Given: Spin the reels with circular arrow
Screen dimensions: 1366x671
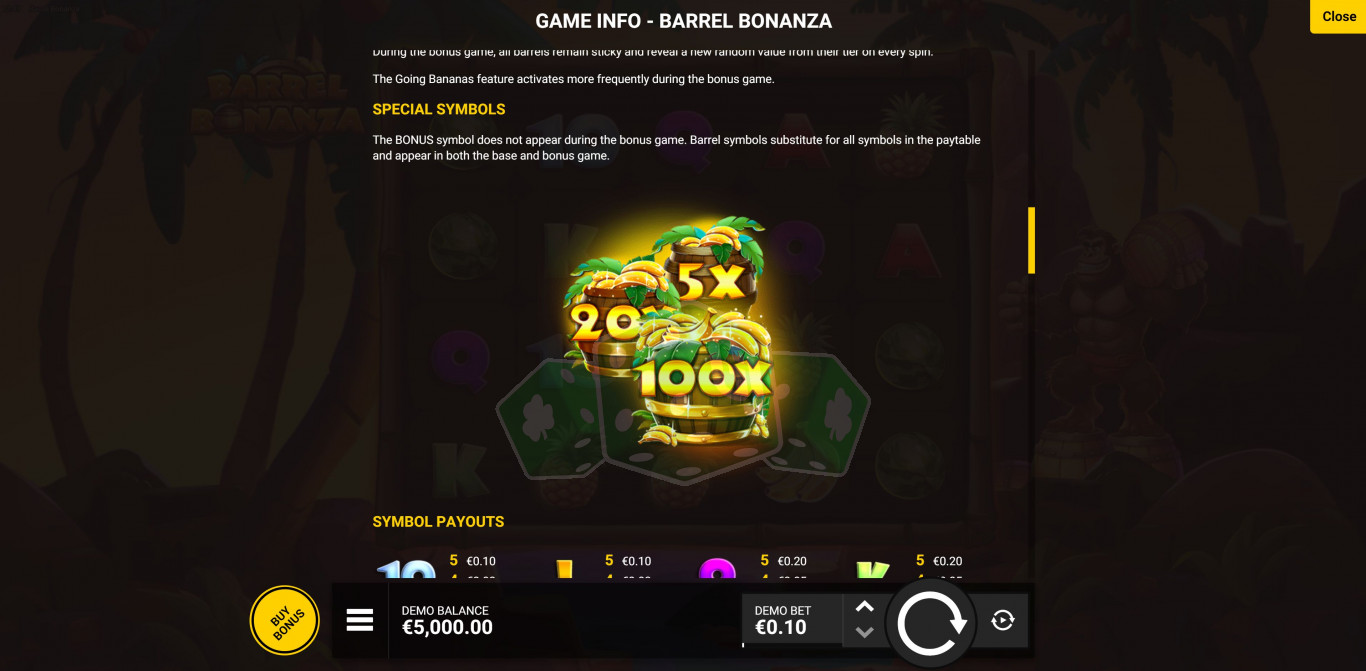Looking at the screenshot, I should click(x=931, y=623).
